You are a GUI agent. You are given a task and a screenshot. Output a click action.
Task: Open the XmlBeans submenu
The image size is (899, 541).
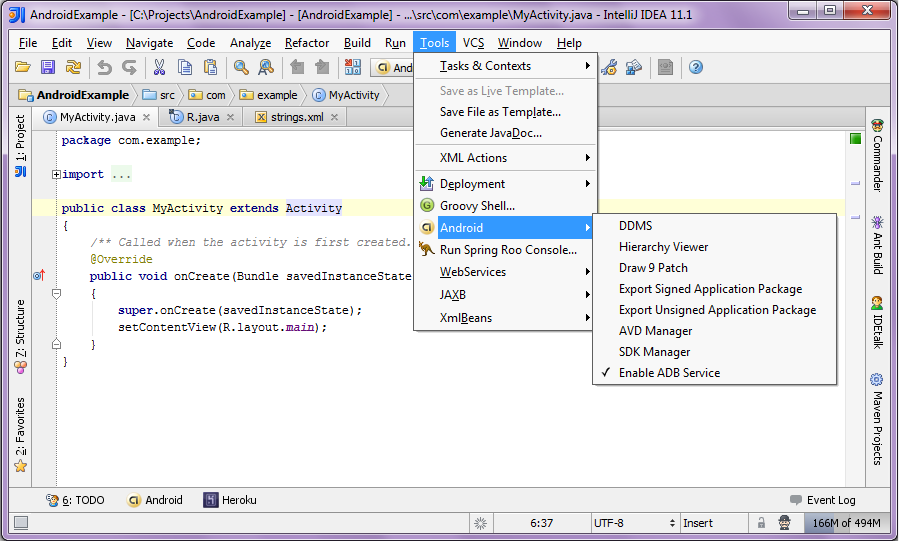505,318
